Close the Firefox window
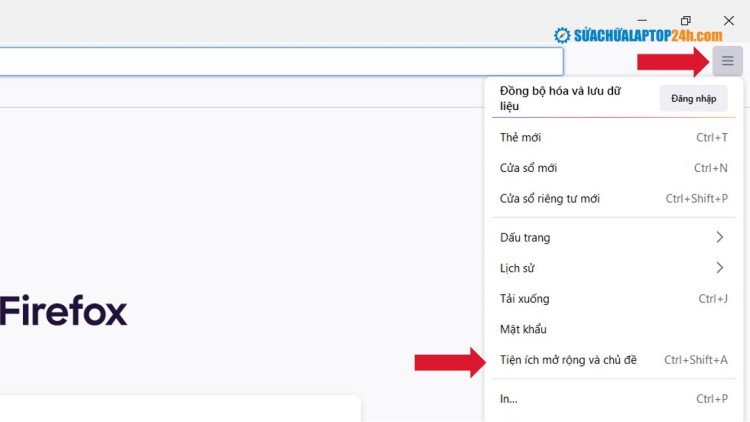The image size is (750, 422). [x=728, y=21]
